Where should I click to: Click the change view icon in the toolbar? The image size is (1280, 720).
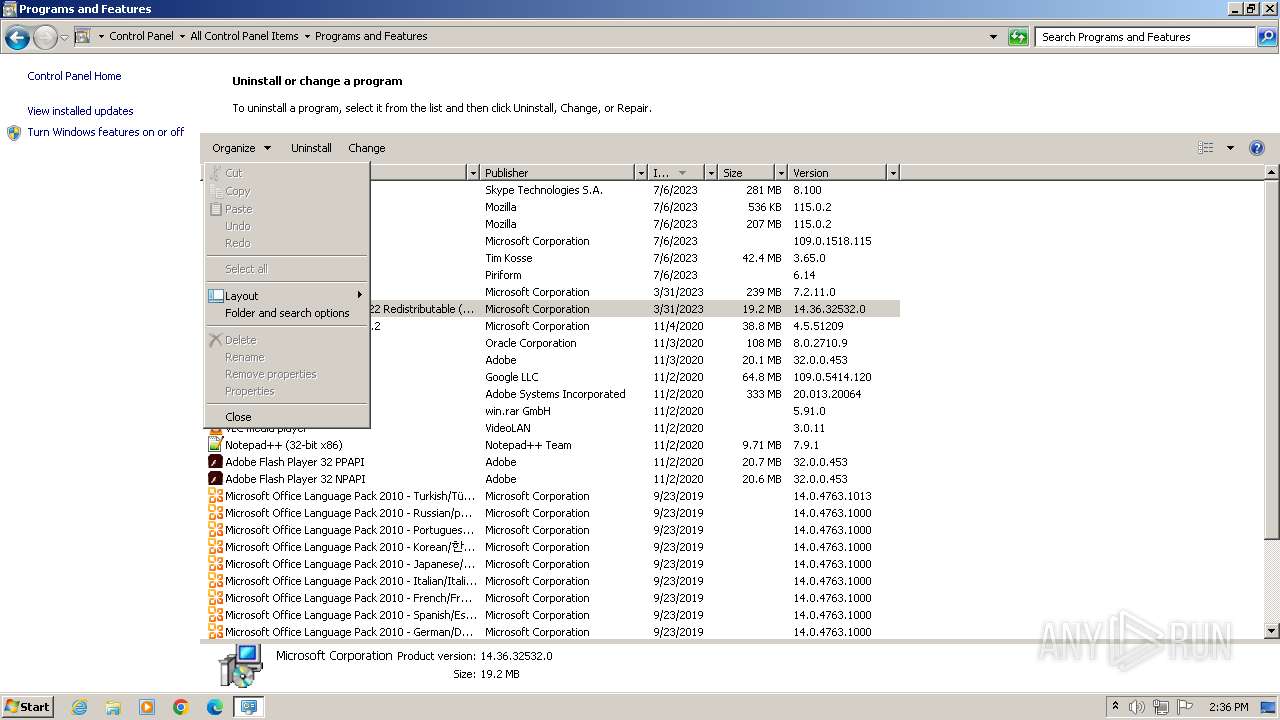pyautogui.click(x=1206, y=148)
